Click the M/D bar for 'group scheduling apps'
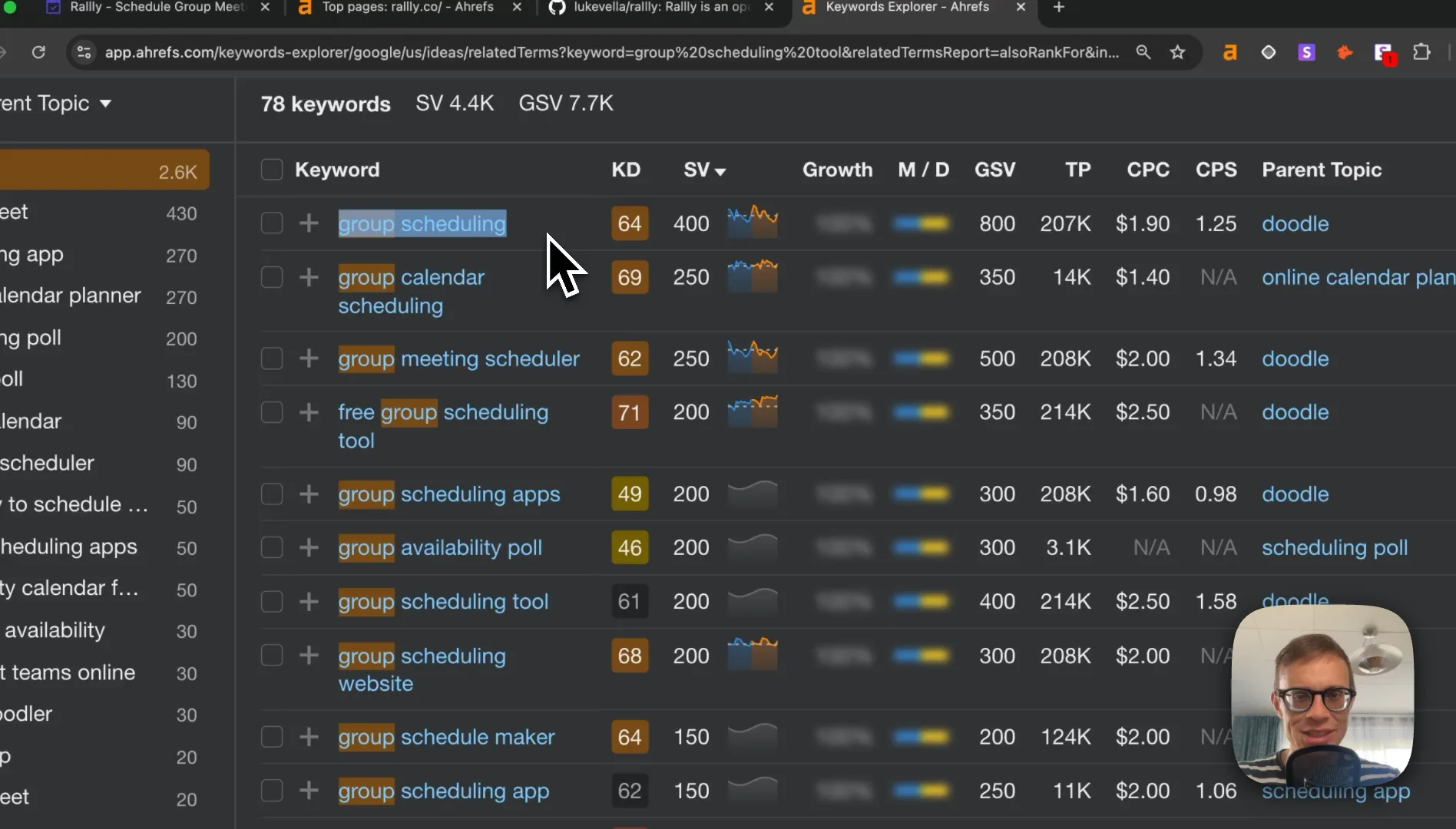 tap(922, 494)
